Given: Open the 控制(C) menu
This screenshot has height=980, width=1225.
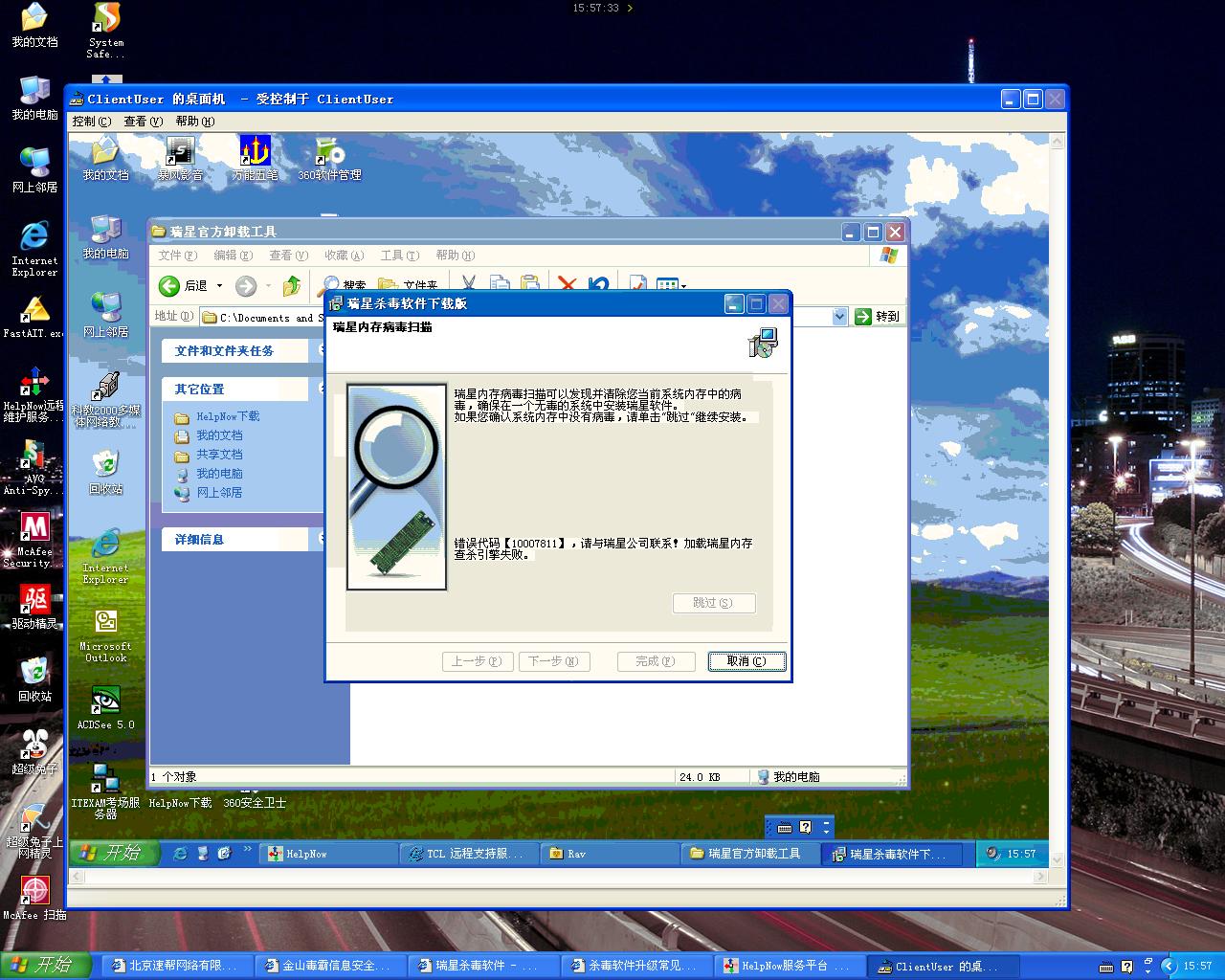Looking at the screenshot, I should point(92,122).
